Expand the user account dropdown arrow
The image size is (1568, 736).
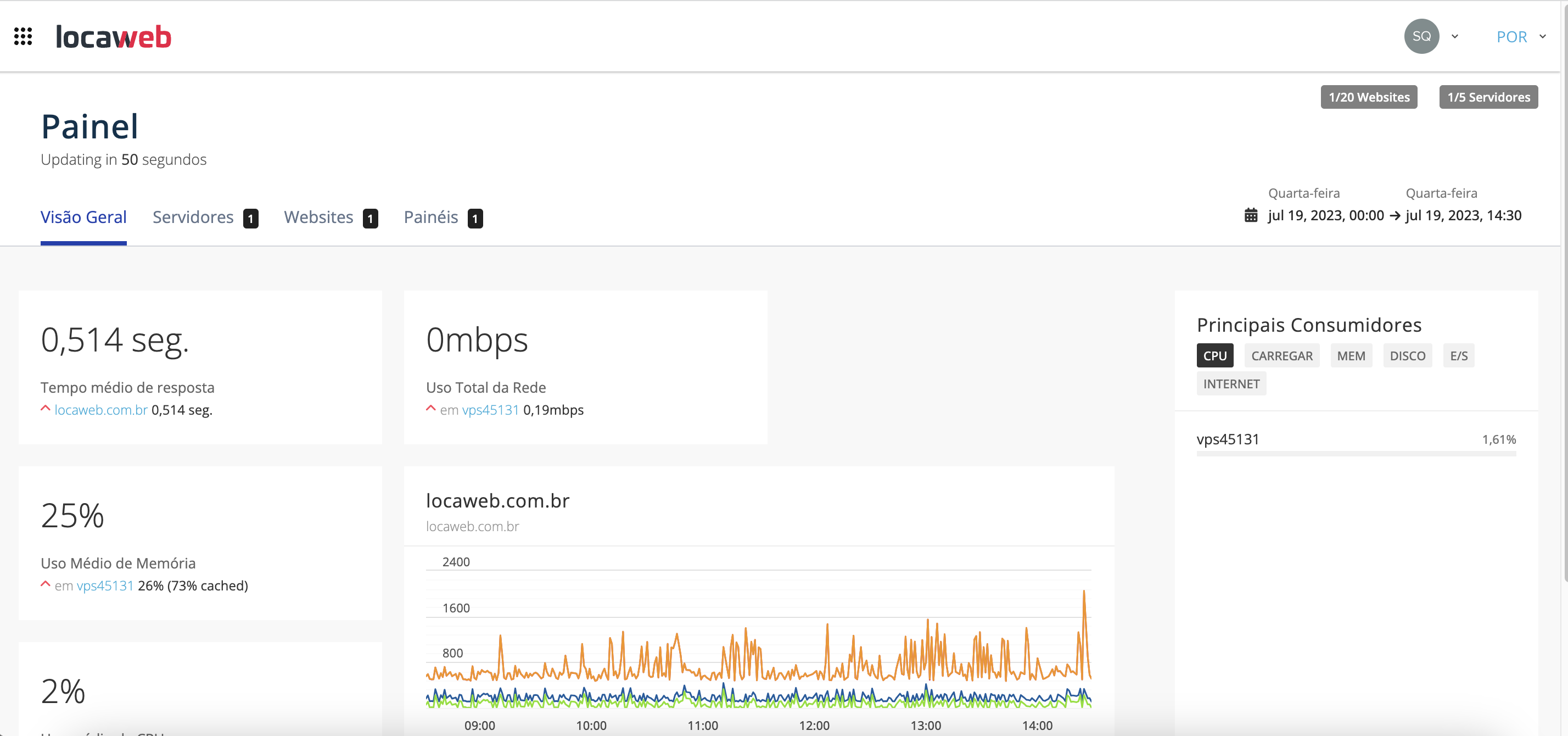click(x=1455, y=37)
